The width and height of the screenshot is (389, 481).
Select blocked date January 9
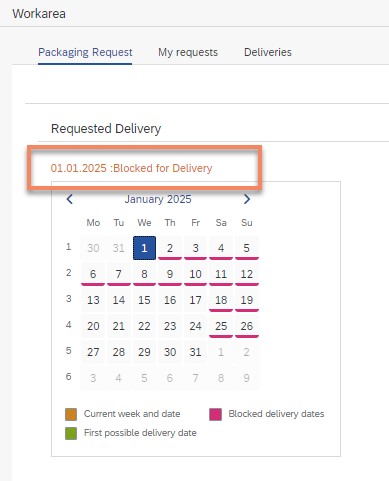170,274
